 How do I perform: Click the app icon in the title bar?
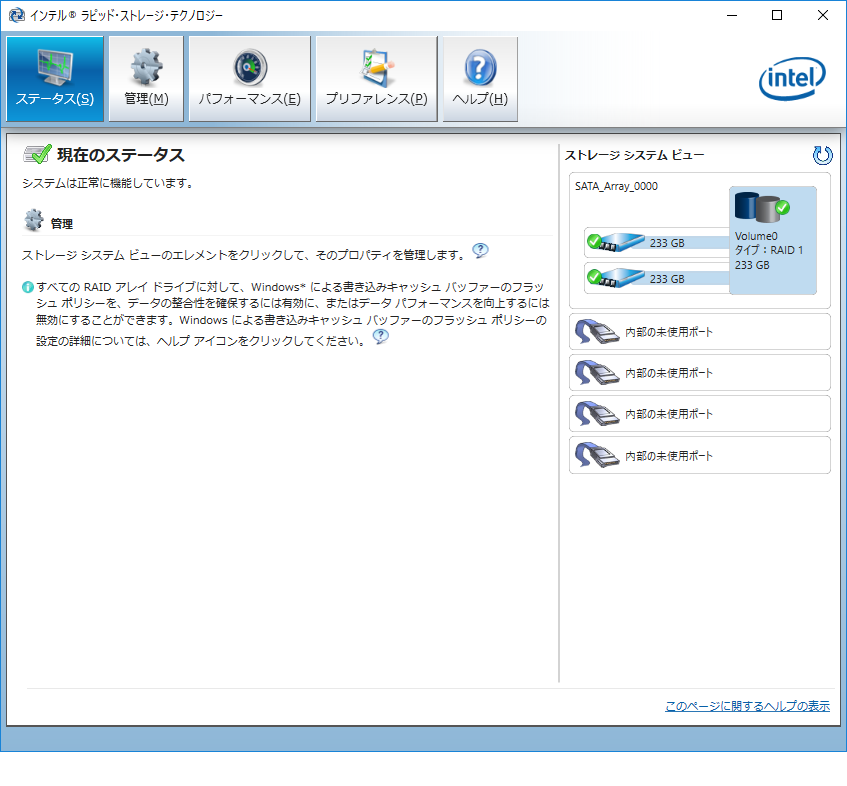coord(16,15)
